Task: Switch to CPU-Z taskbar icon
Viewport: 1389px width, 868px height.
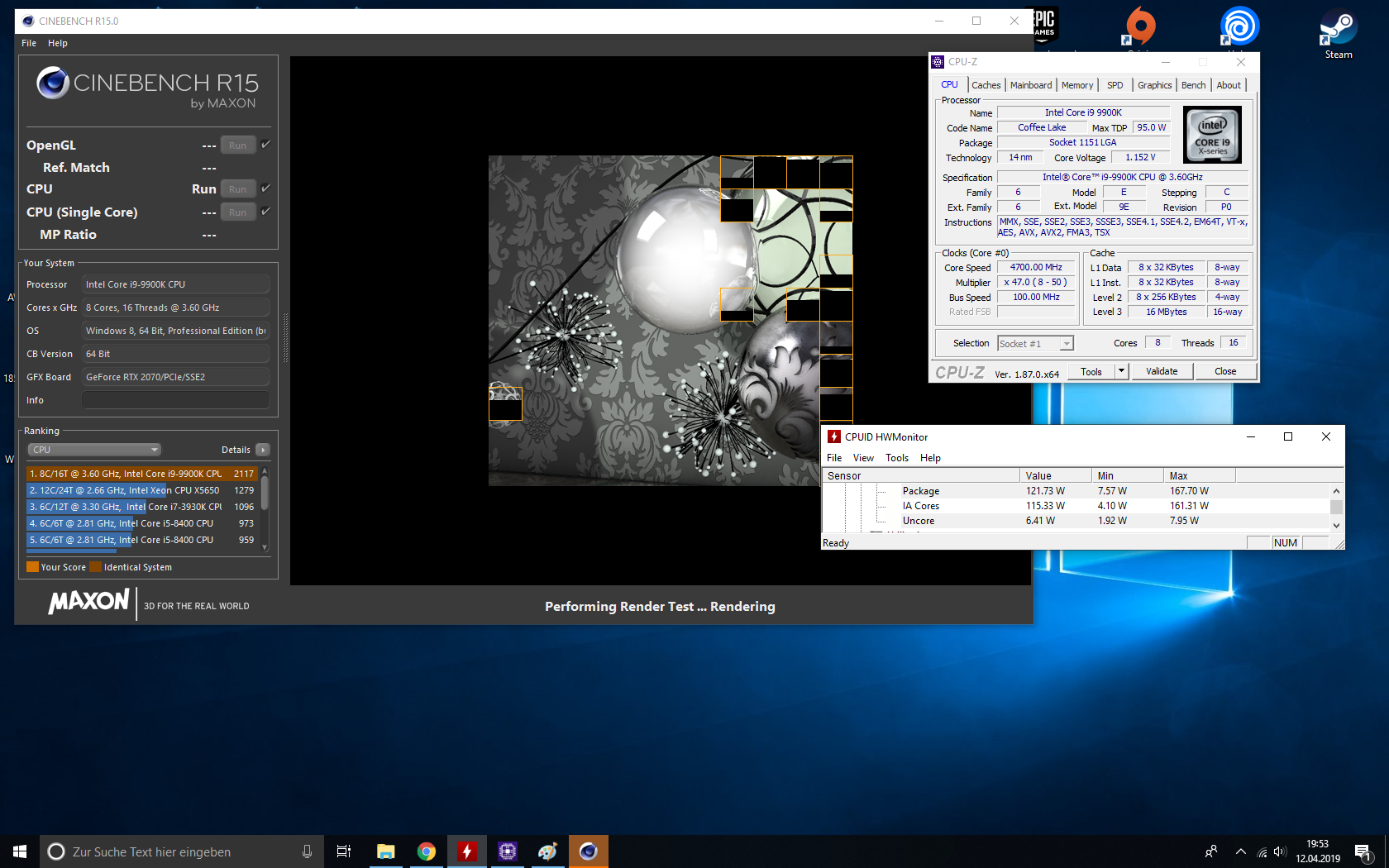Action: 508,851
